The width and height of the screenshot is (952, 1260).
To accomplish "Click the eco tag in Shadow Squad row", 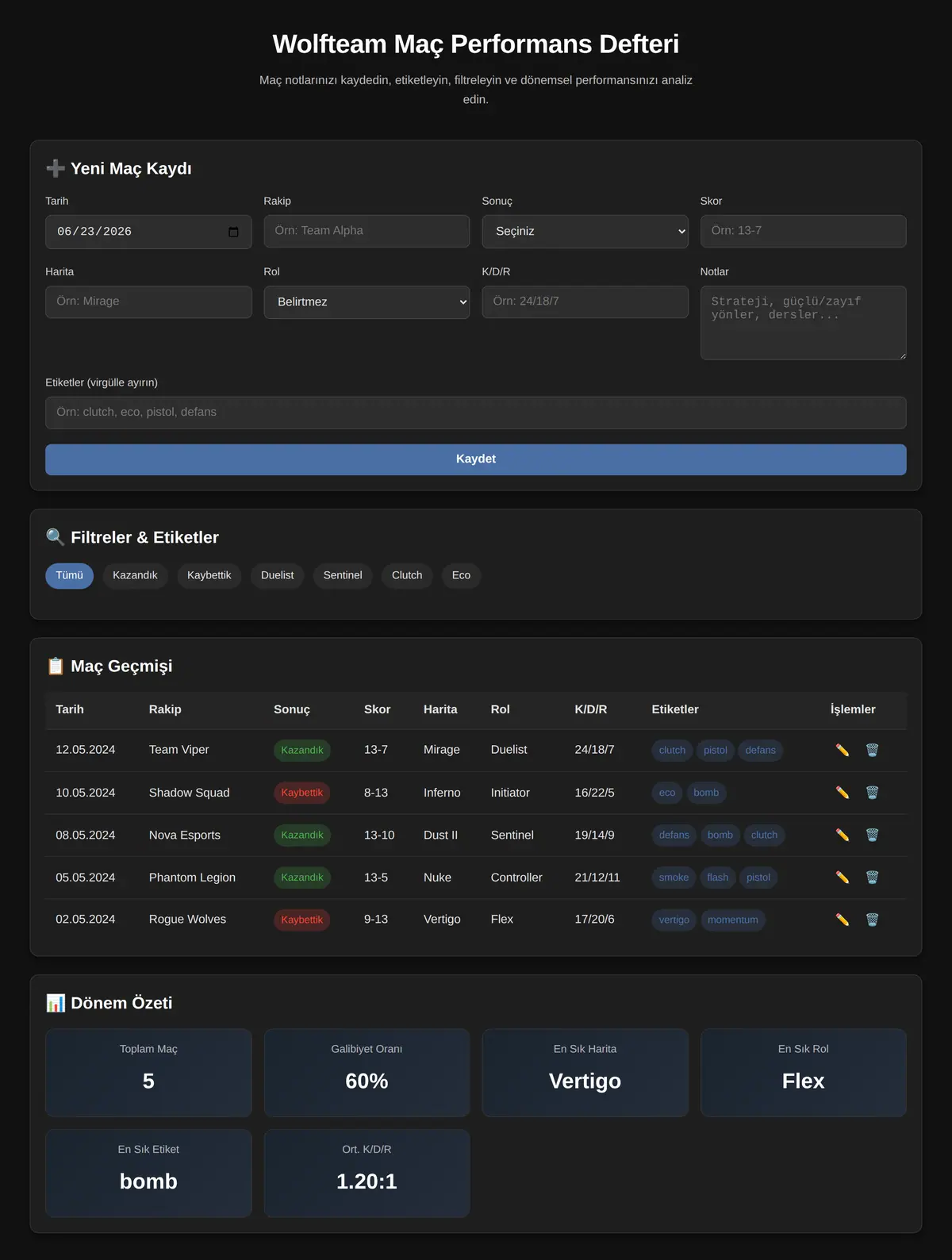I will pos(667,793).
